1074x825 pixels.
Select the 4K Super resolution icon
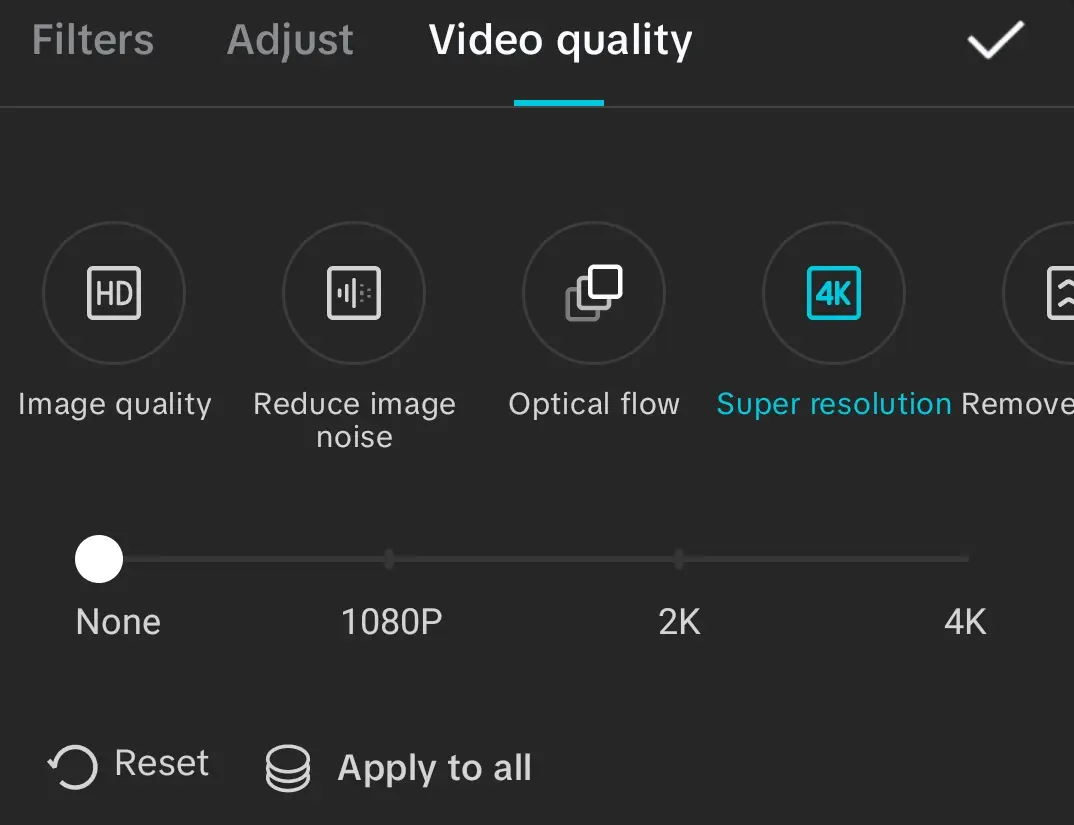[x=834, y=293]
